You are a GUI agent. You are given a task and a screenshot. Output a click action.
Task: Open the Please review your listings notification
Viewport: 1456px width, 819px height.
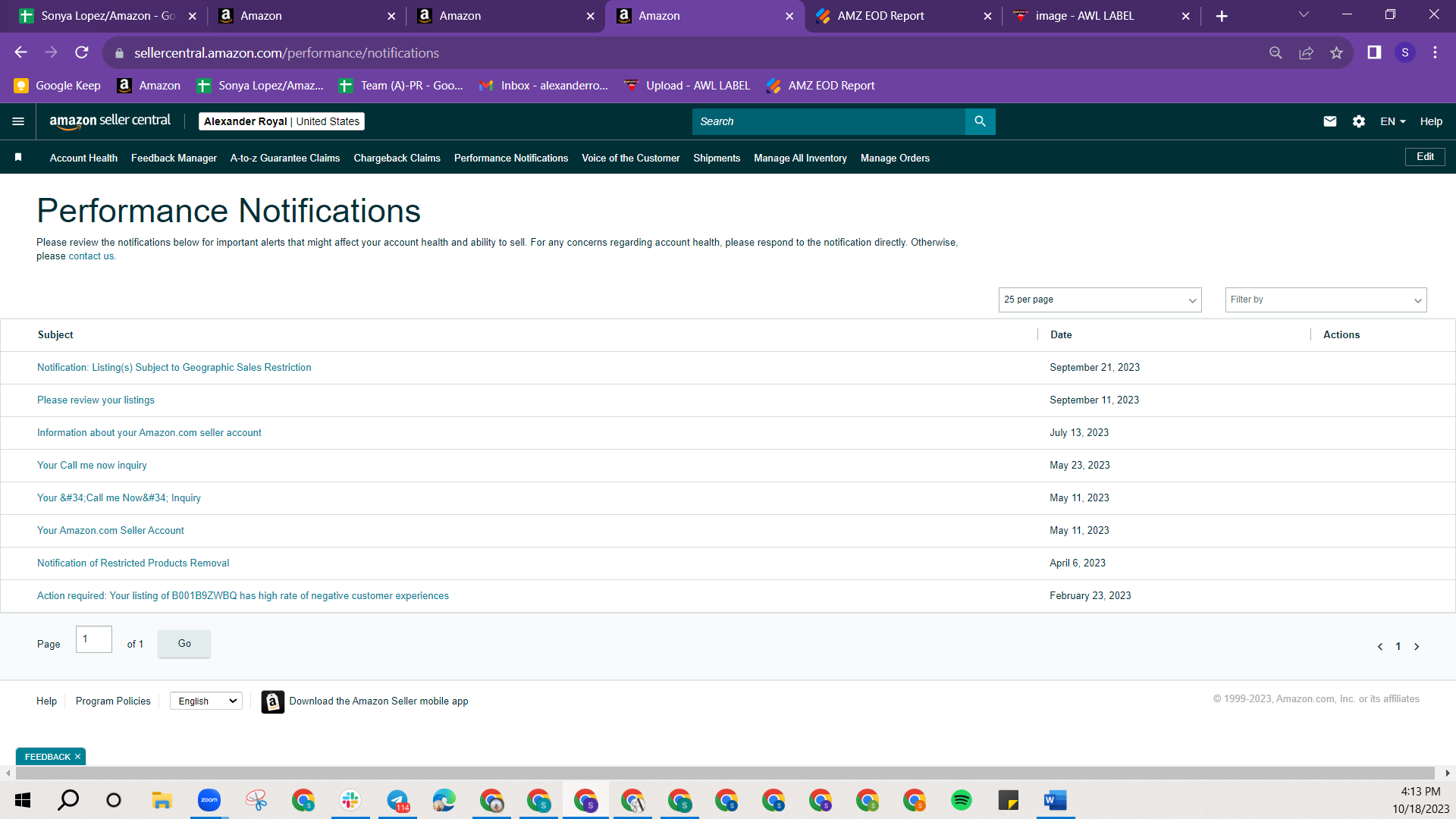coord(96,400)
